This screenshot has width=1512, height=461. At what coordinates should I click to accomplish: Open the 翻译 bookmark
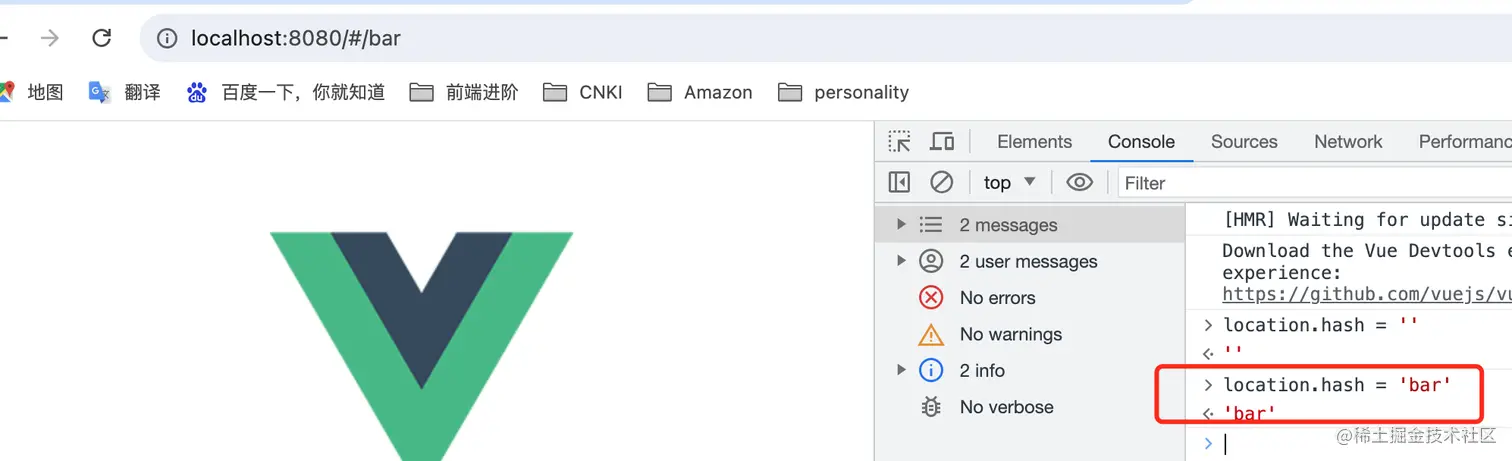click(125, 92)
